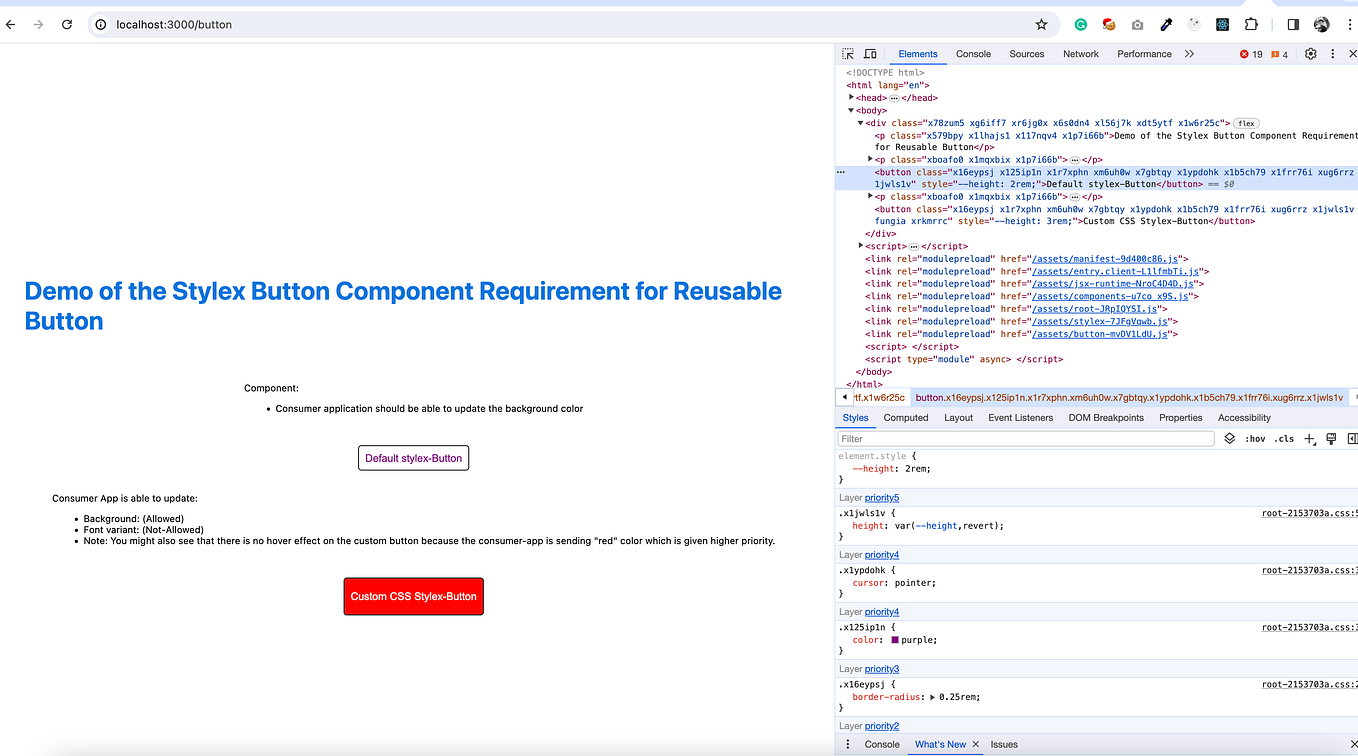The image size is (1358, 756).
Task: Select the ColorZilla eyedropper extension icon
Action: 1166,23
